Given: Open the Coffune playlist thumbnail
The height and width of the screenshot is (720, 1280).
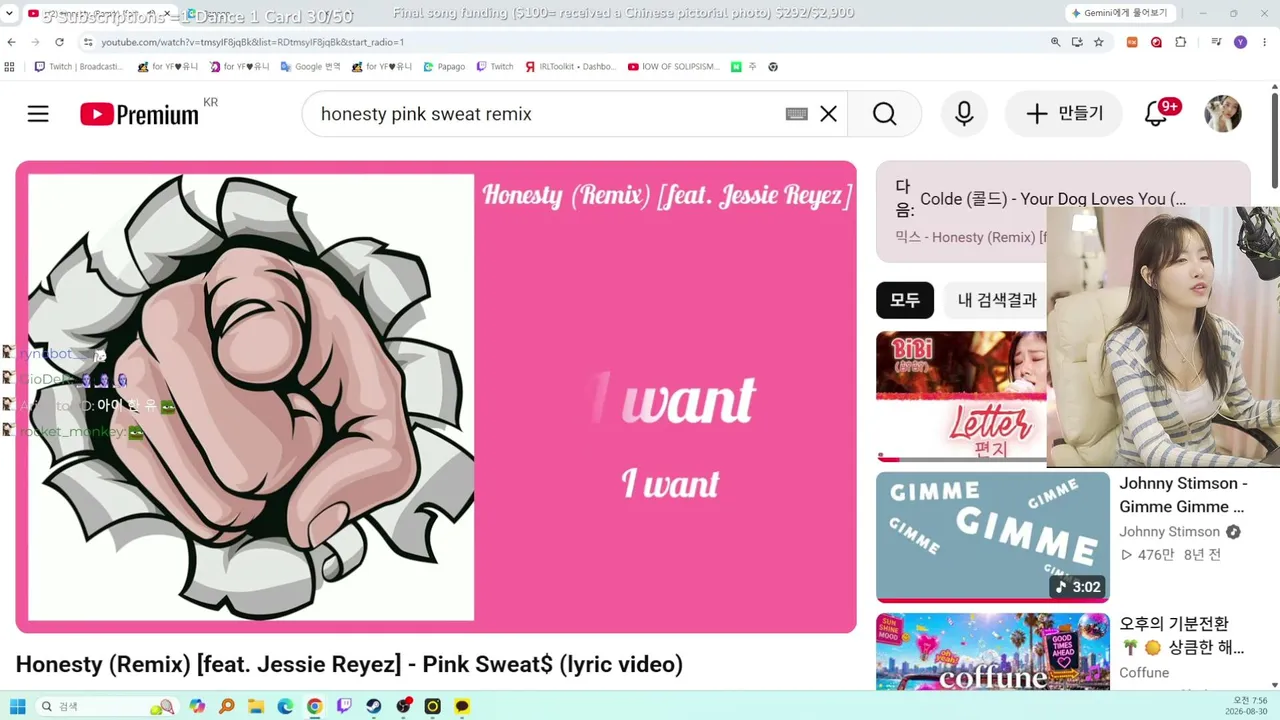Looking at the screenshot, I should click(993, 651).
